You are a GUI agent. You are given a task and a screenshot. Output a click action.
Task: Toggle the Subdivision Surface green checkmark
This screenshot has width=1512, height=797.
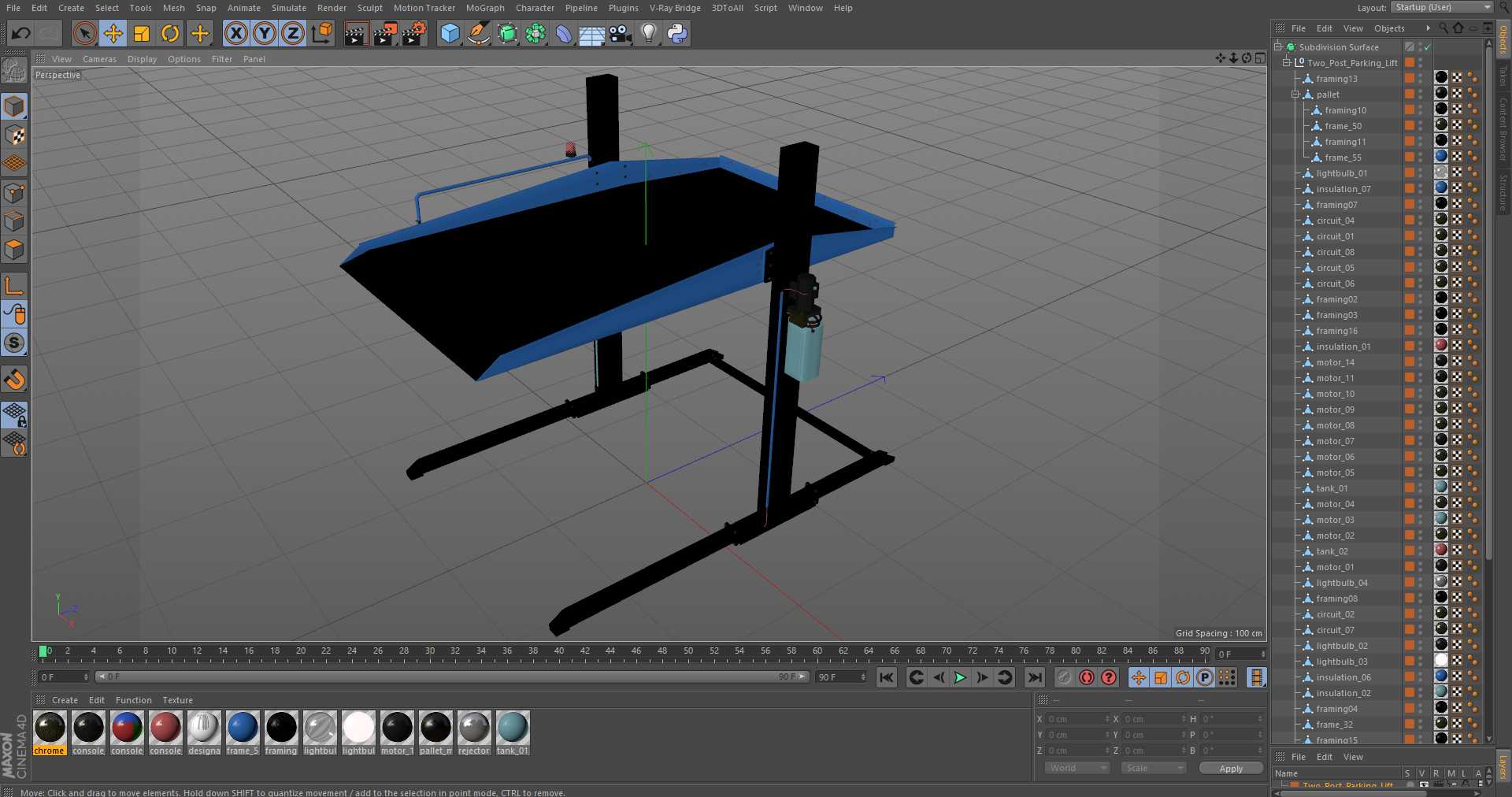pyautogui.click(x=1427, y=47)
